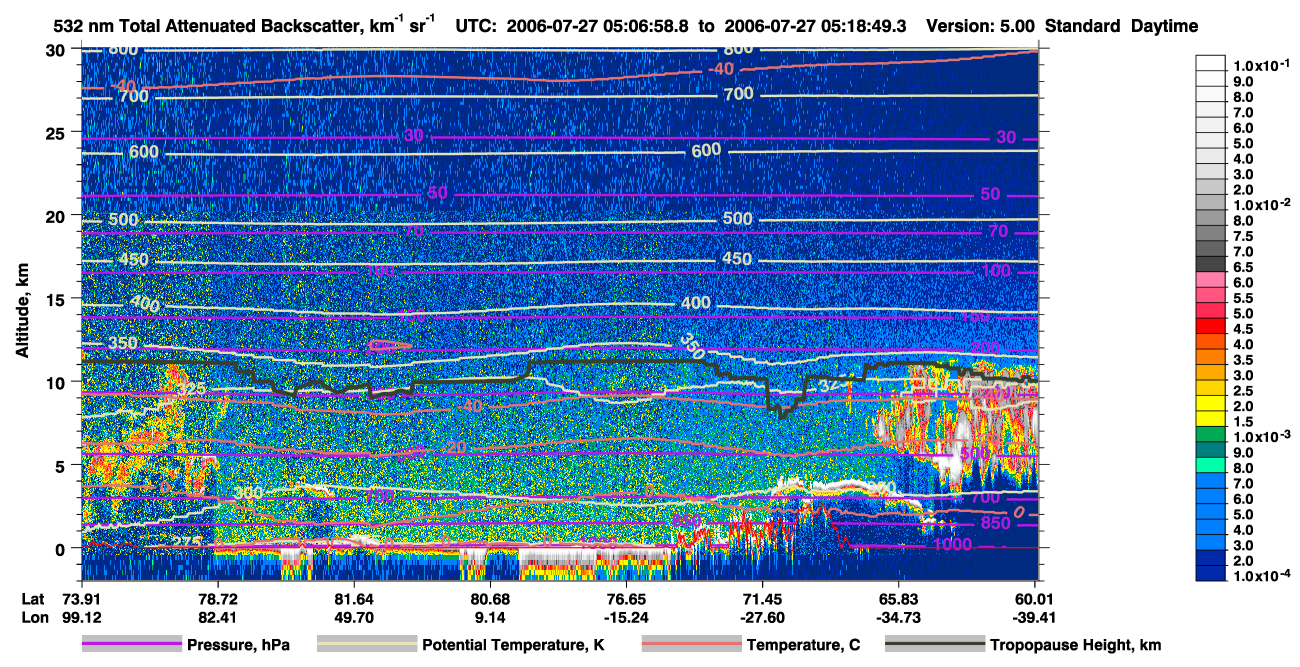Click the altitude axis tick label 15
This screenshot has height=667, width=1300.
click(x=57, y=299)
